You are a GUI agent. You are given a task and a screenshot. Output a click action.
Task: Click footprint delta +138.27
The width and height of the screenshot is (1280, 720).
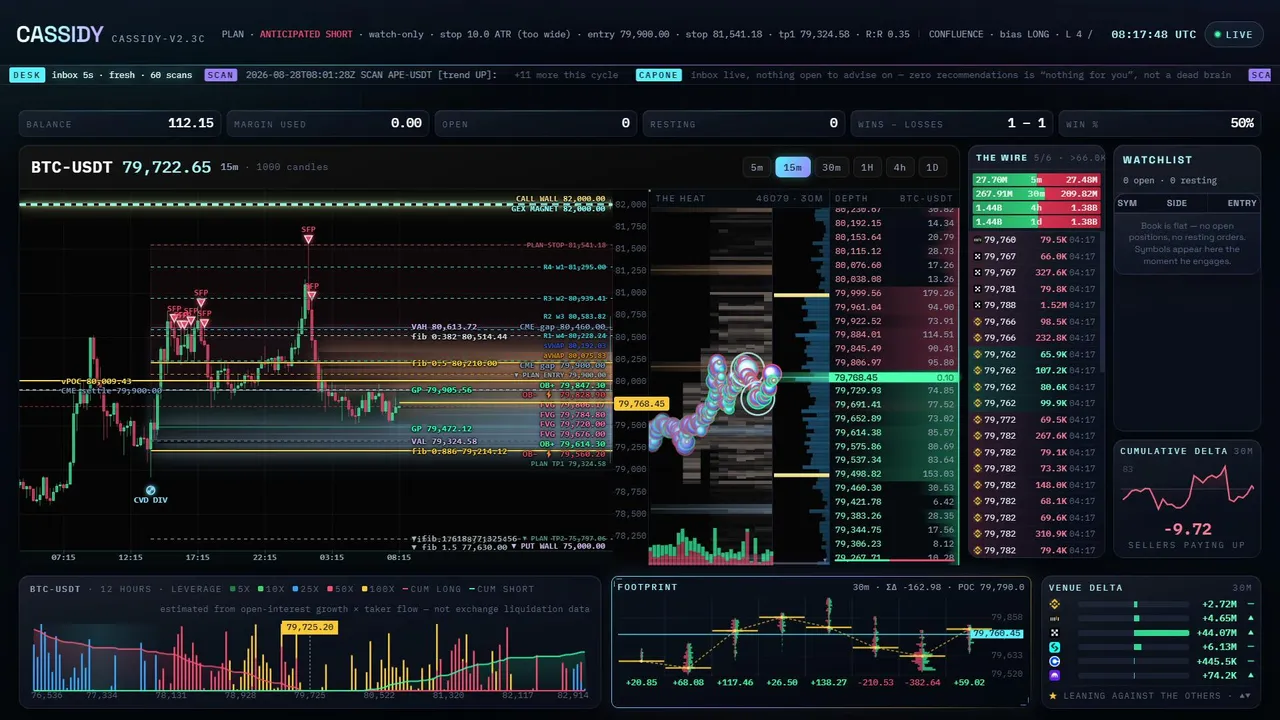click(x=829, y=683)
